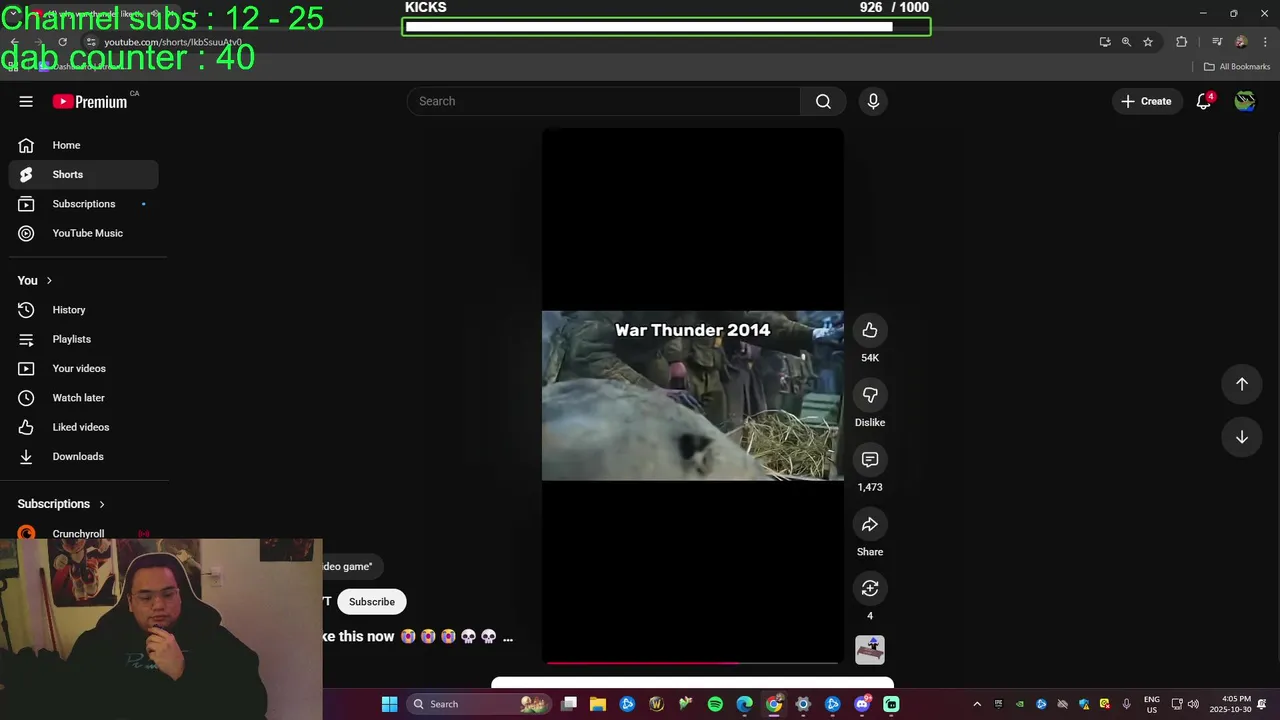Click the YouTube search field
This screenshot has height=720, width=1280.
pos(603,101)
